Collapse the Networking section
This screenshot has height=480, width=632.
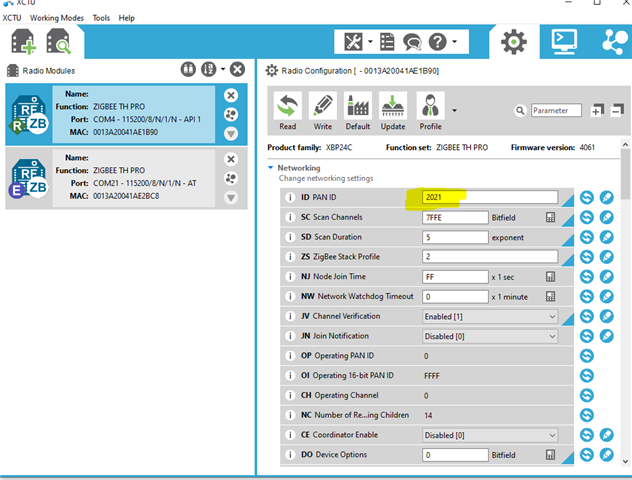click(x=271, y=168)
